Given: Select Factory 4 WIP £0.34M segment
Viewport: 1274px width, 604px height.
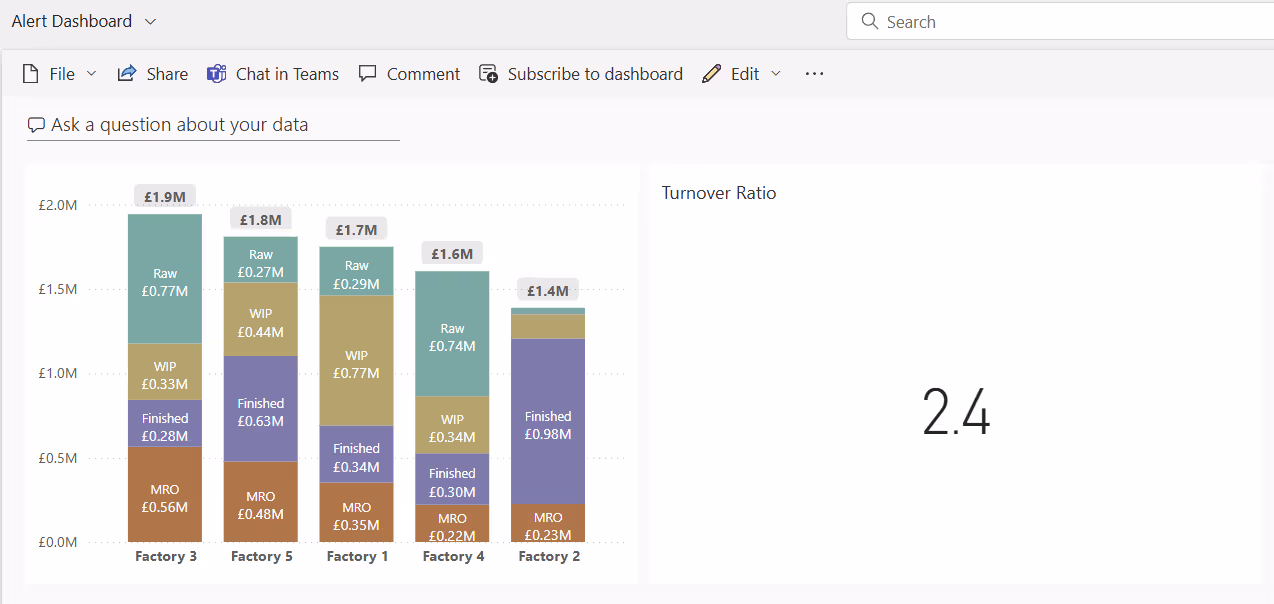Looking at the screenshot, I should point(453,426).
